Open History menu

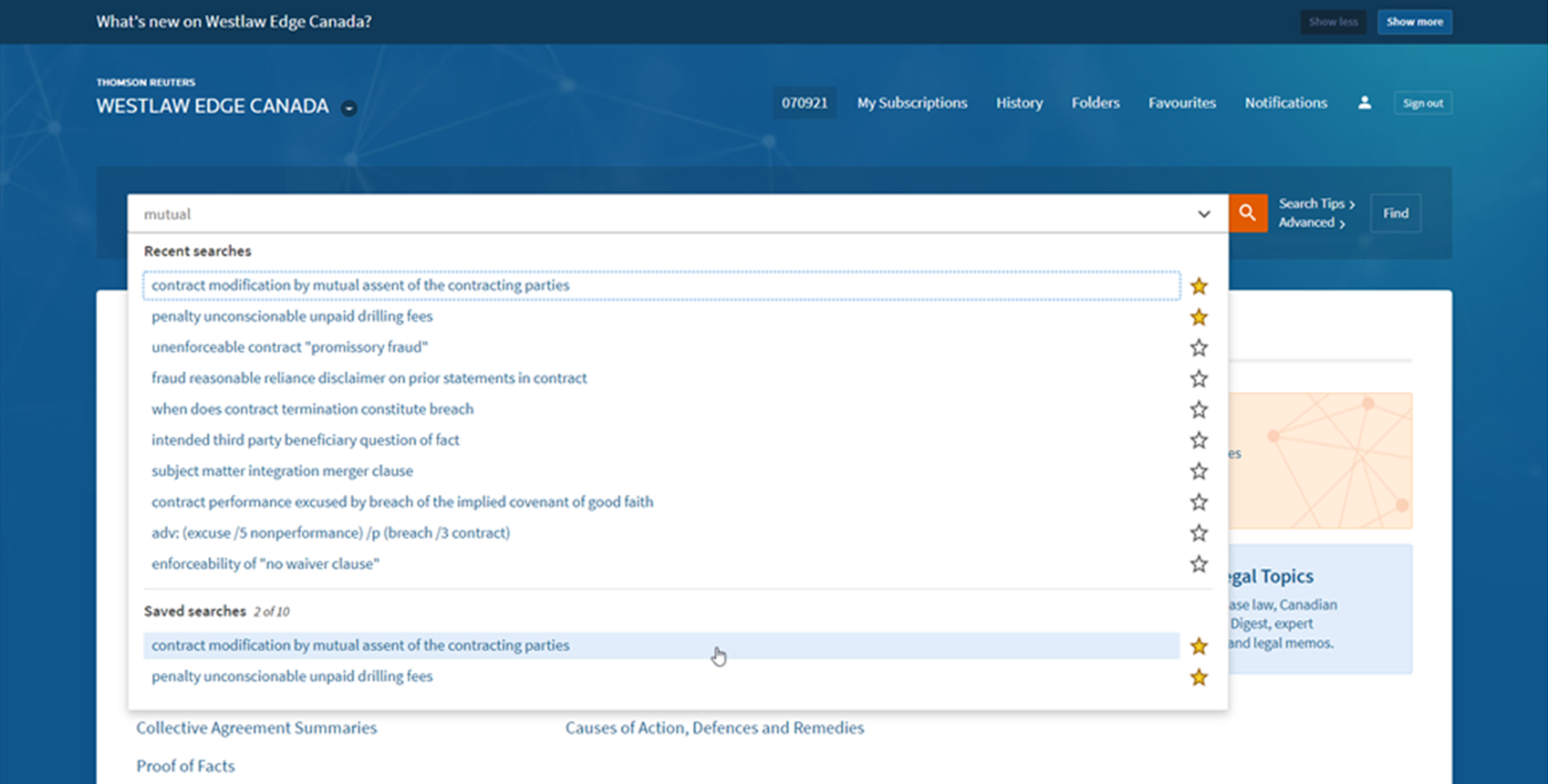[1019, 103]
